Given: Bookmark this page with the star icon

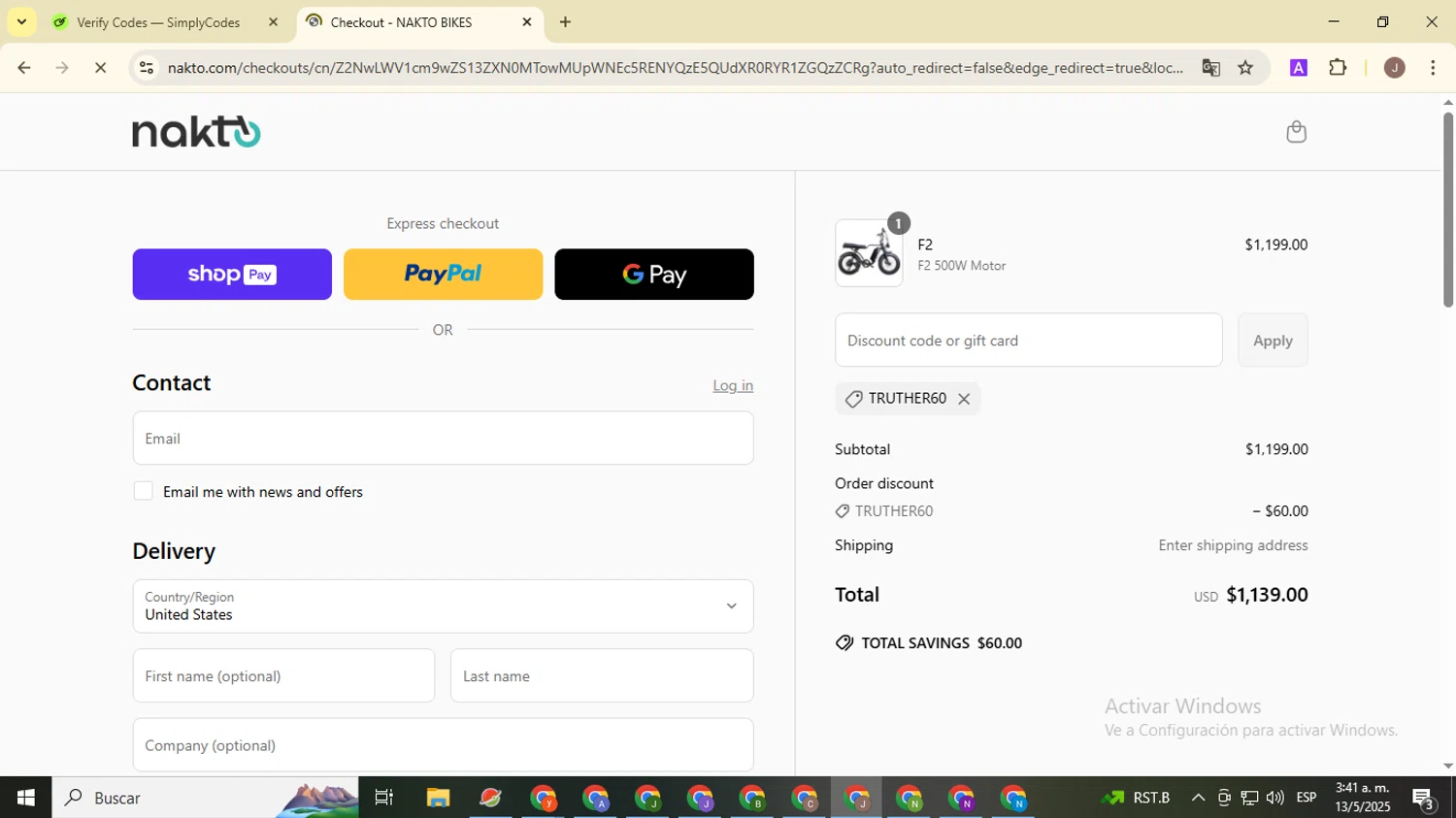Looking at the screenshot, I should 1245,68.
